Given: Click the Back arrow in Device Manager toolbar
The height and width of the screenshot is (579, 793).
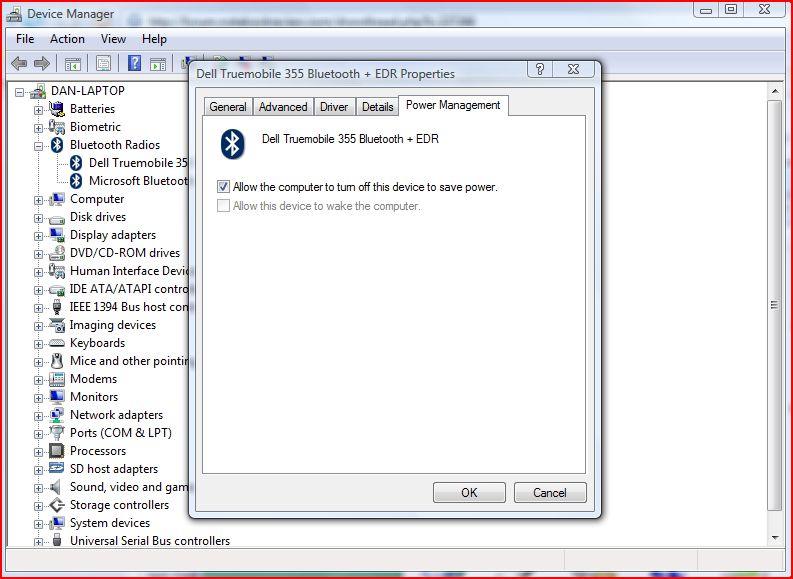Looking at the screenshot, I should [19, 64].
